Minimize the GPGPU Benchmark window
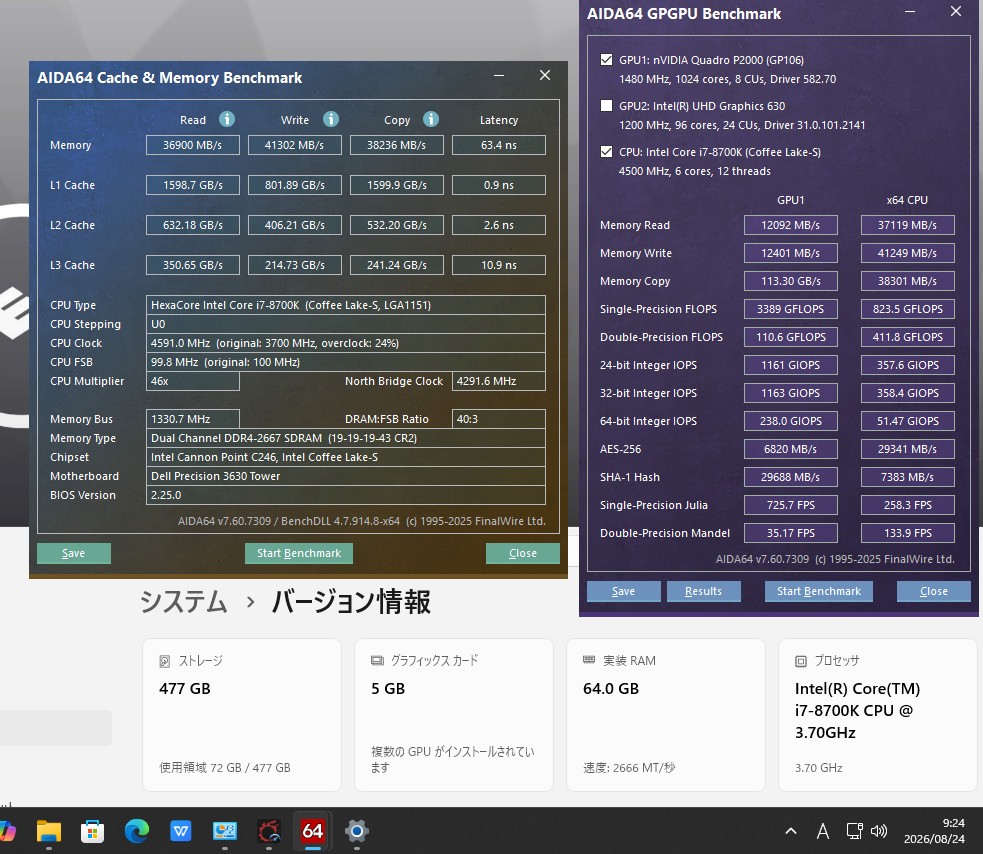 [910, 12]
